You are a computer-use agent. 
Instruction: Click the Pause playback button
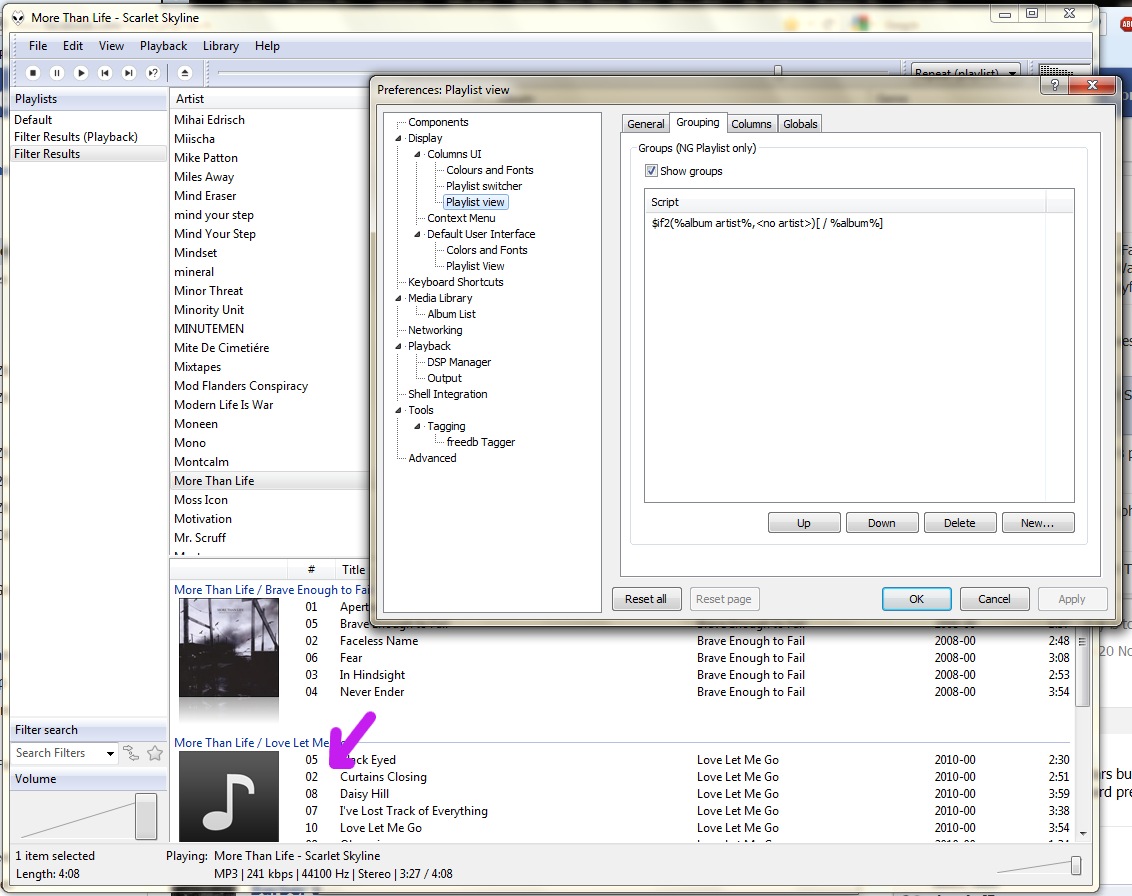[x=56, y=73]
